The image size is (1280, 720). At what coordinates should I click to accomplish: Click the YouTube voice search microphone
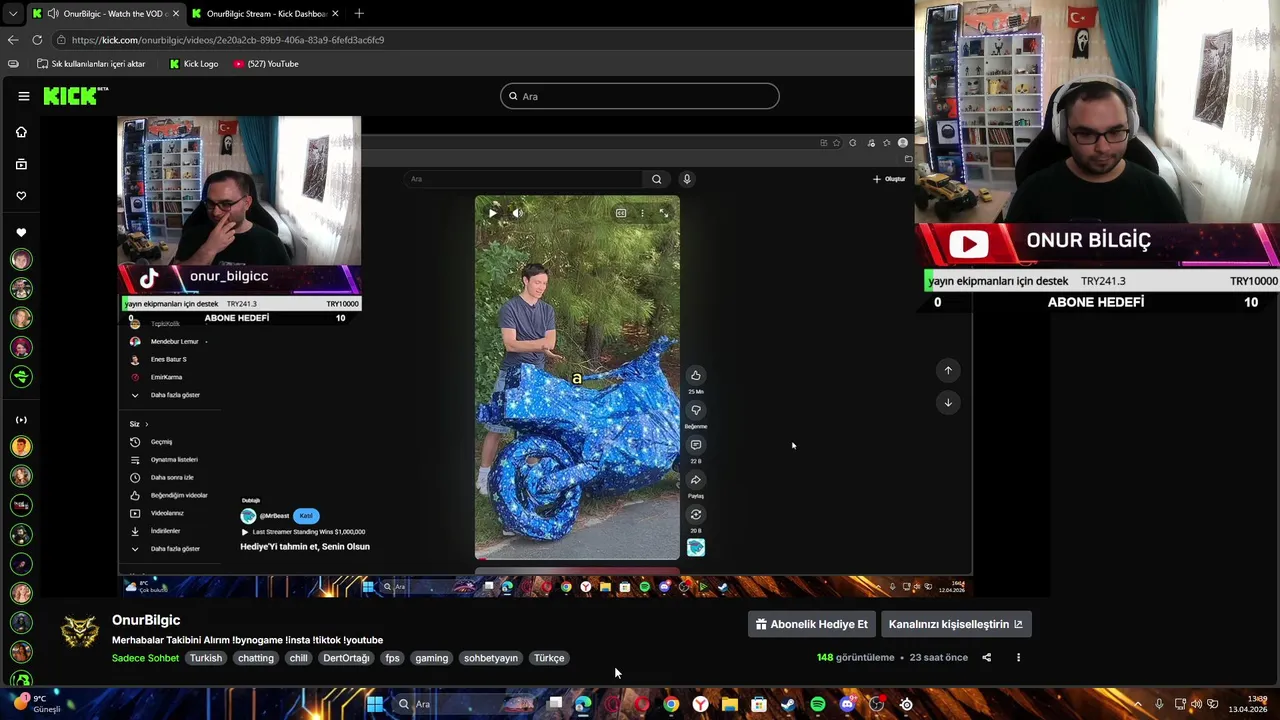click(x=687, y=179)
